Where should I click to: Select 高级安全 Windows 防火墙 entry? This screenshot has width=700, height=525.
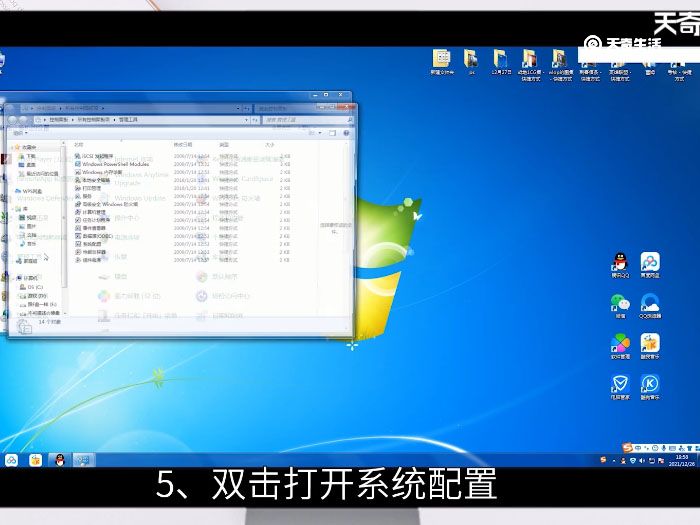106,204
